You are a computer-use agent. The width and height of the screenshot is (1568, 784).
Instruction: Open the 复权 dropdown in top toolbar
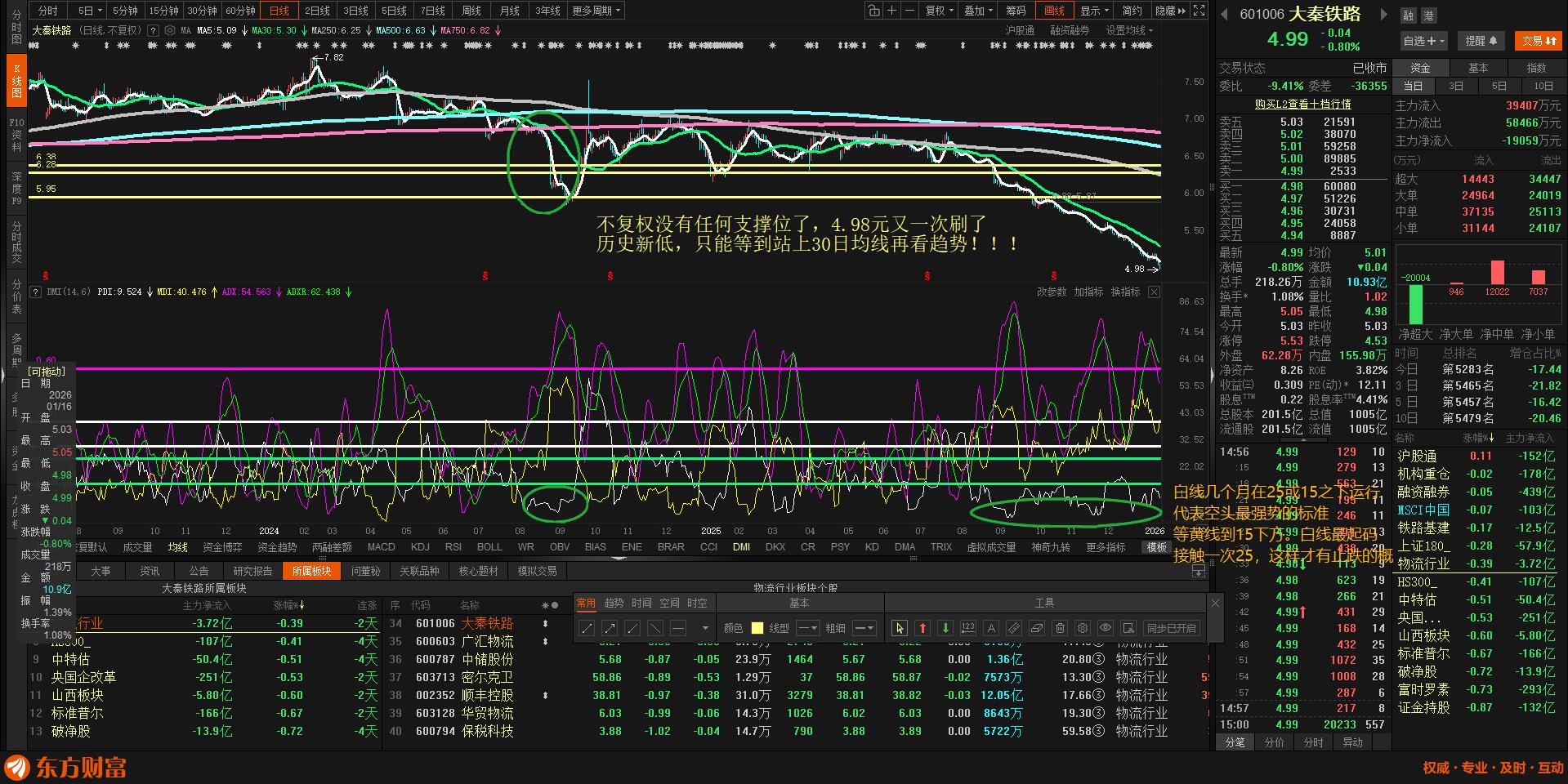[x=939, y=11]
